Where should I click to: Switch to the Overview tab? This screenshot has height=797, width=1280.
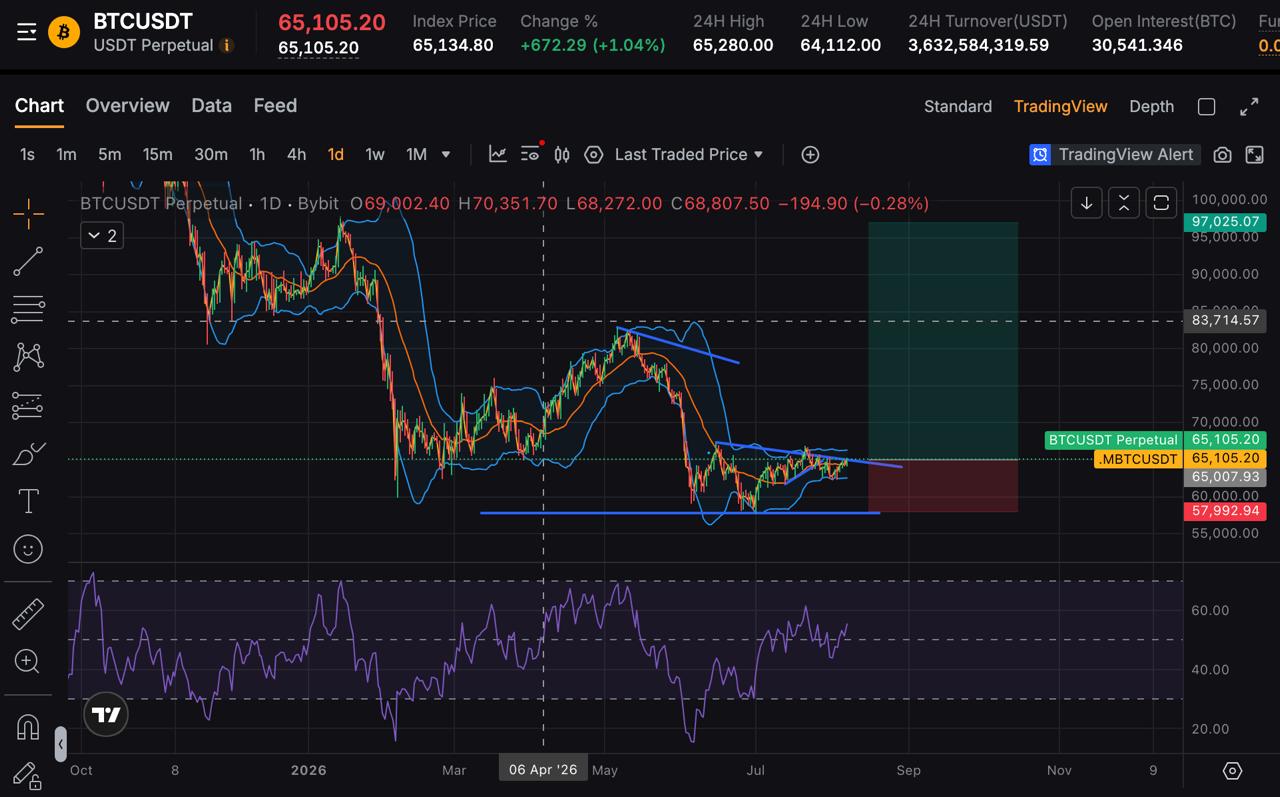coord(127,106)
